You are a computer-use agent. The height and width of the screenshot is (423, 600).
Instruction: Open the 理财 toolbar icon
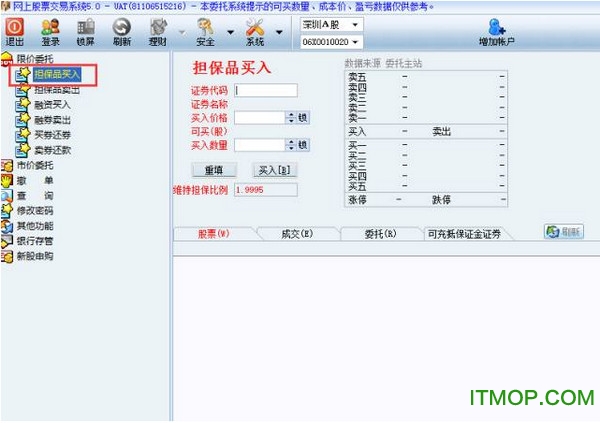click(158, 32)
